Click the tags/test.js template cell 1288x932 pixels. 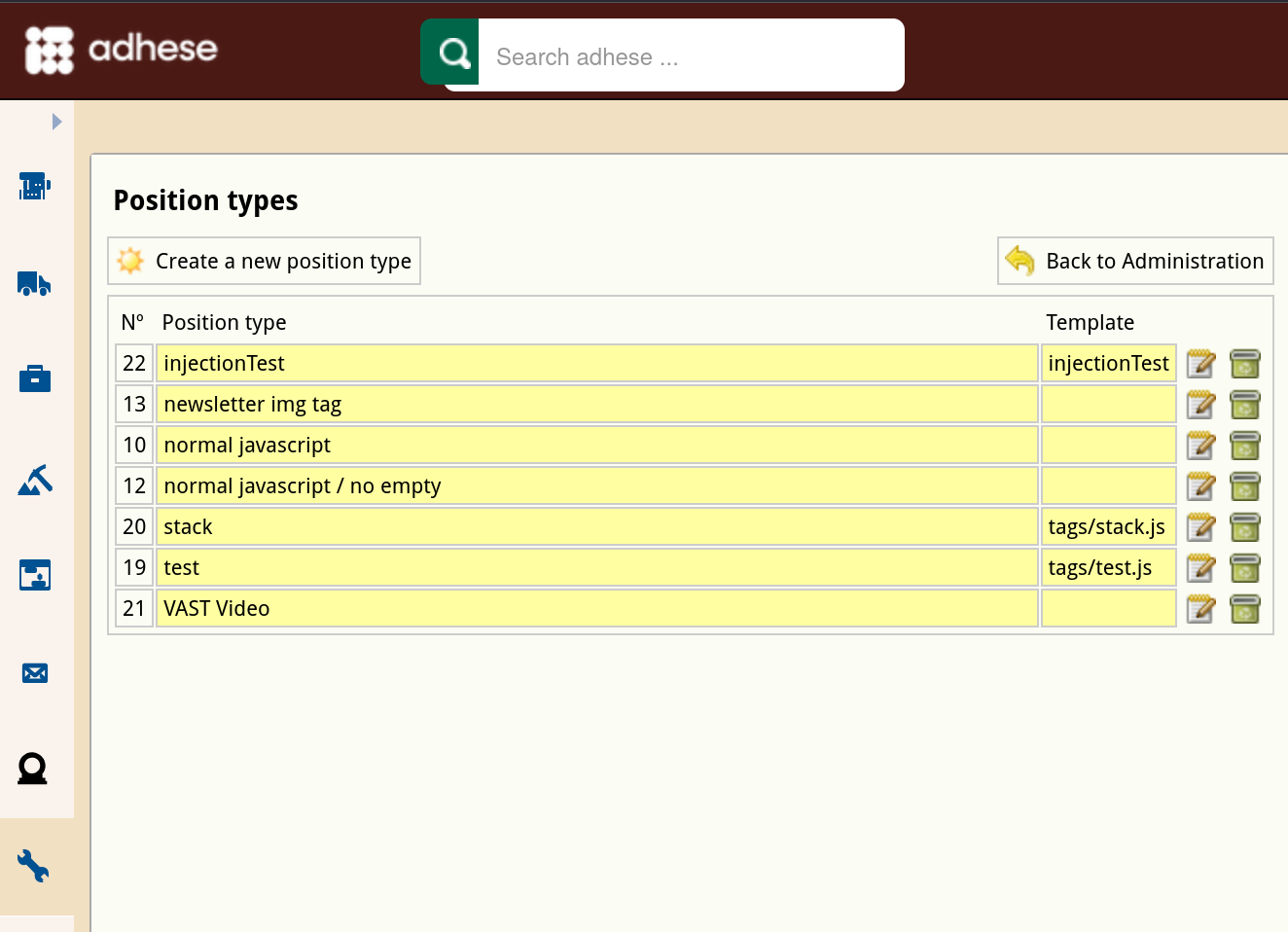point(1109,568)
